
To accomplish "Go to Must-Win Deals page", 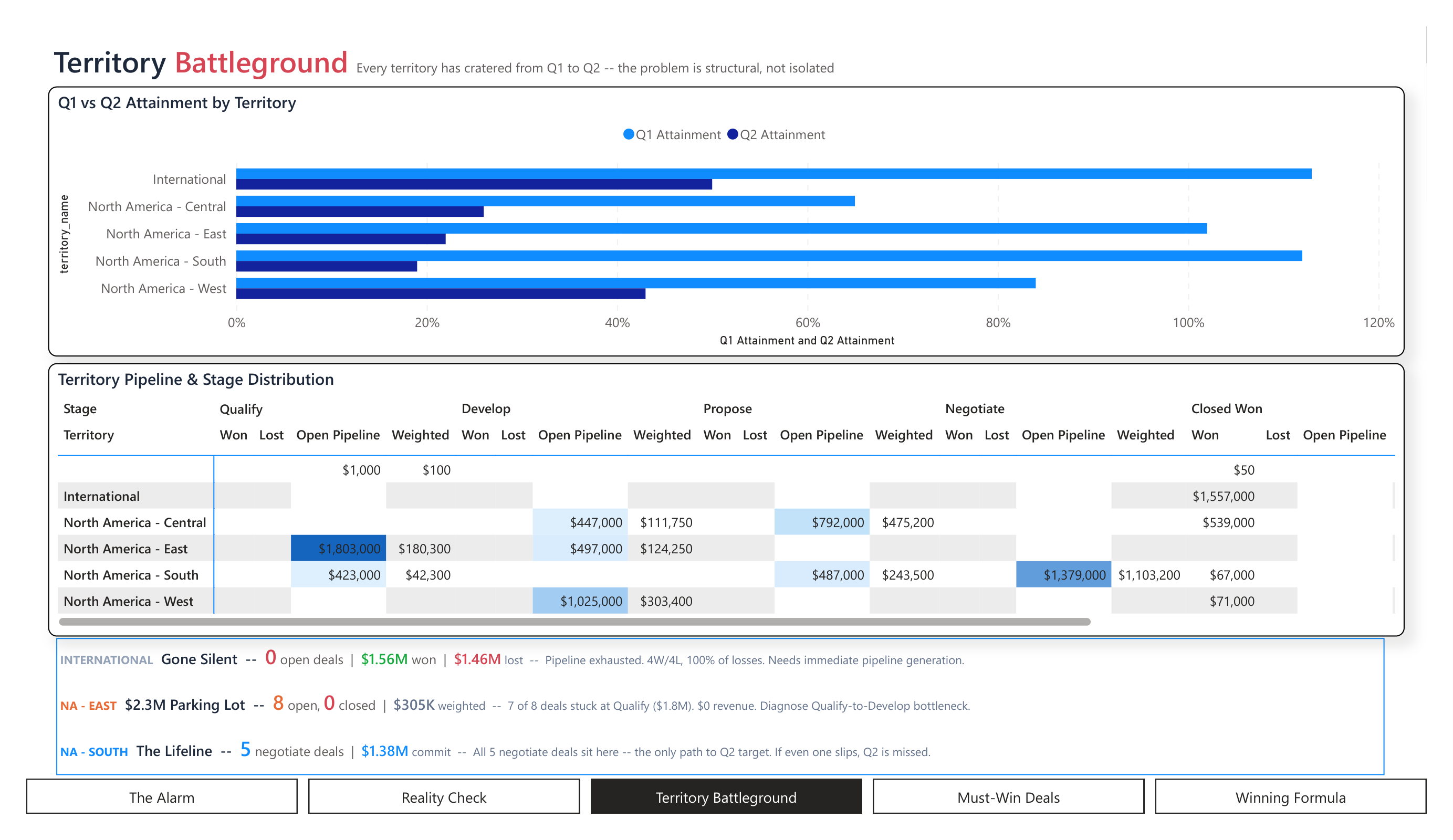I will point(1008,797).
